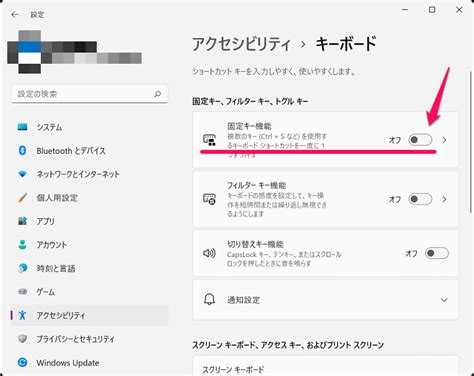Click the ゲーム controller icon
The width and height of the screenshot is (474, 376).
click(22, 292)
